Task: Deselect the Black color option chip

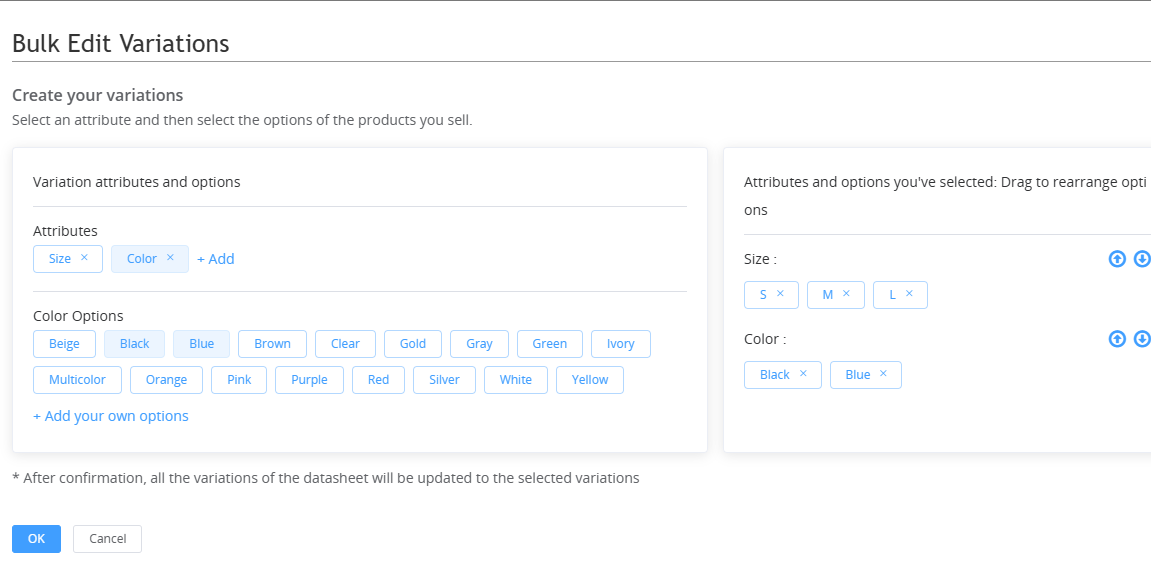Action: [x=134, y=344]
